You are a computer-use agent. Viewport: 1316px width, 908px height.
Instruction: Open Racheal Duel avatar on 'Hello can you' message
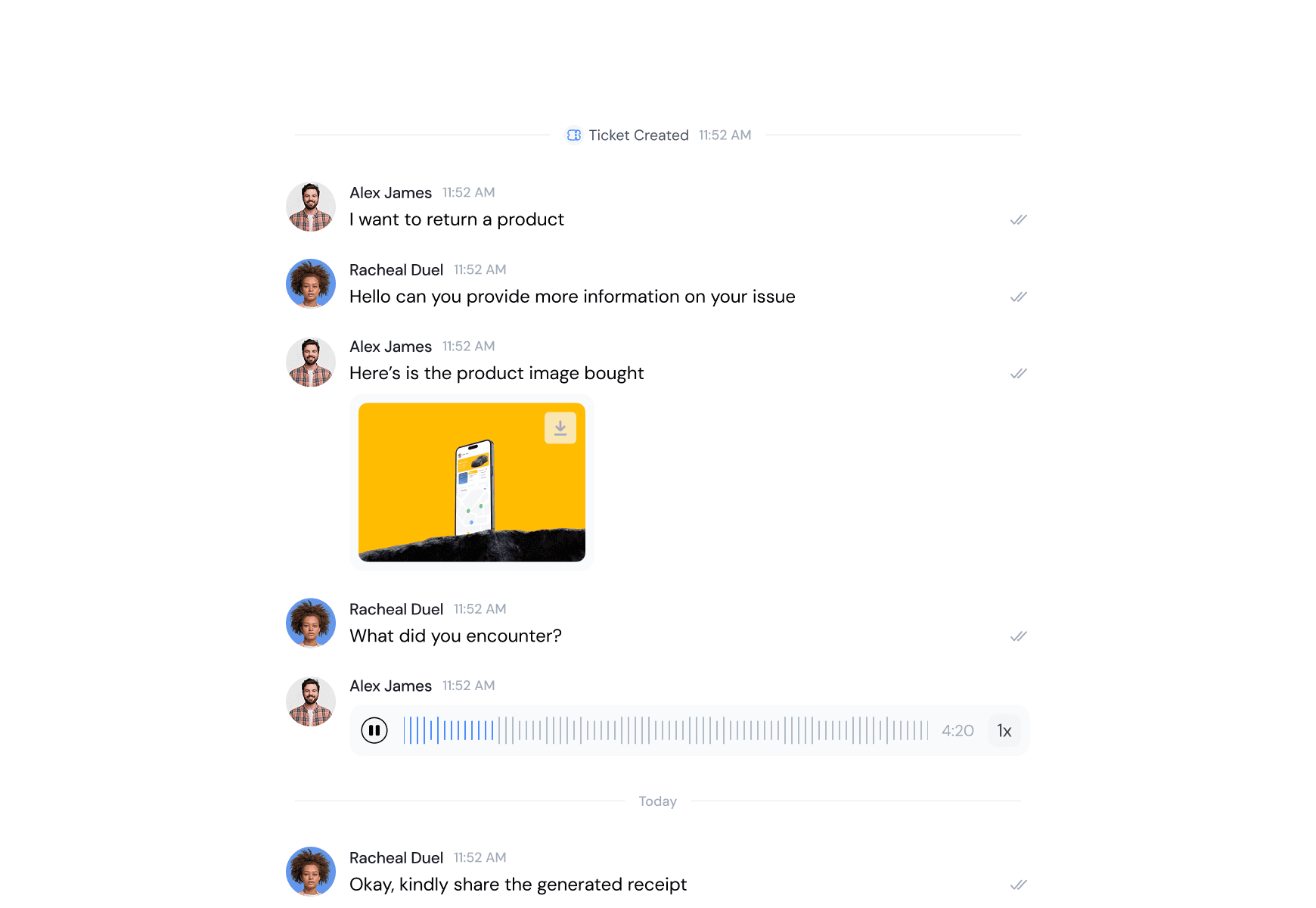pos(311,284)
